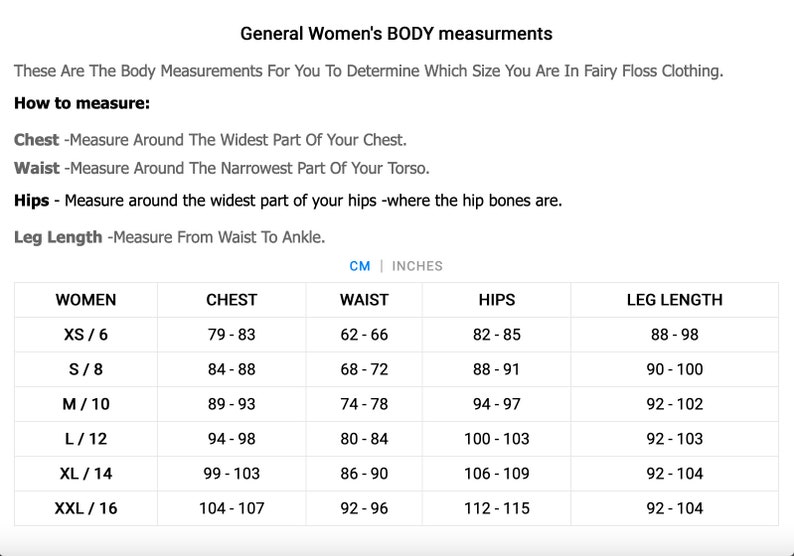Click the 88 - 98 leg length cell
Screen dimensions: 794x556
tap(674, 335)
